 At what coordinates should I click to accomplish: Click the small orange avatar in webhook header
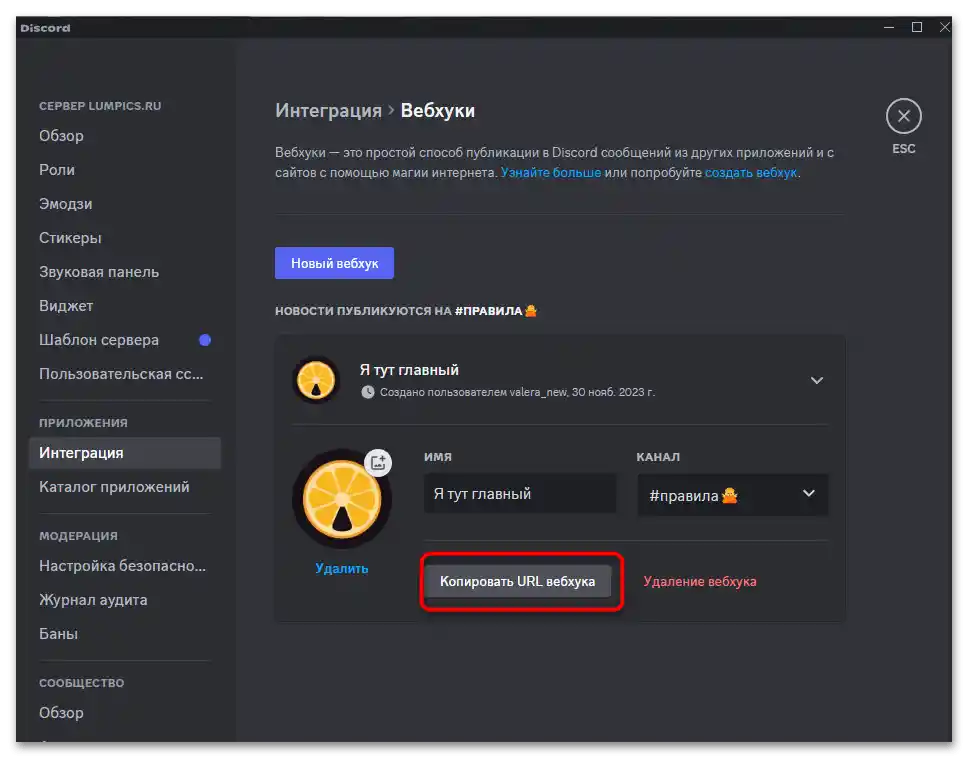(316, 380)
